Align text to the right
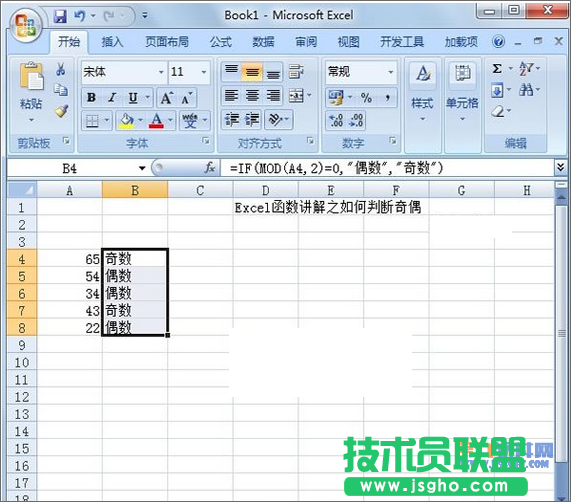Image resolution: width=571 pixels, height=502 pixels. [x=273, y=96]
